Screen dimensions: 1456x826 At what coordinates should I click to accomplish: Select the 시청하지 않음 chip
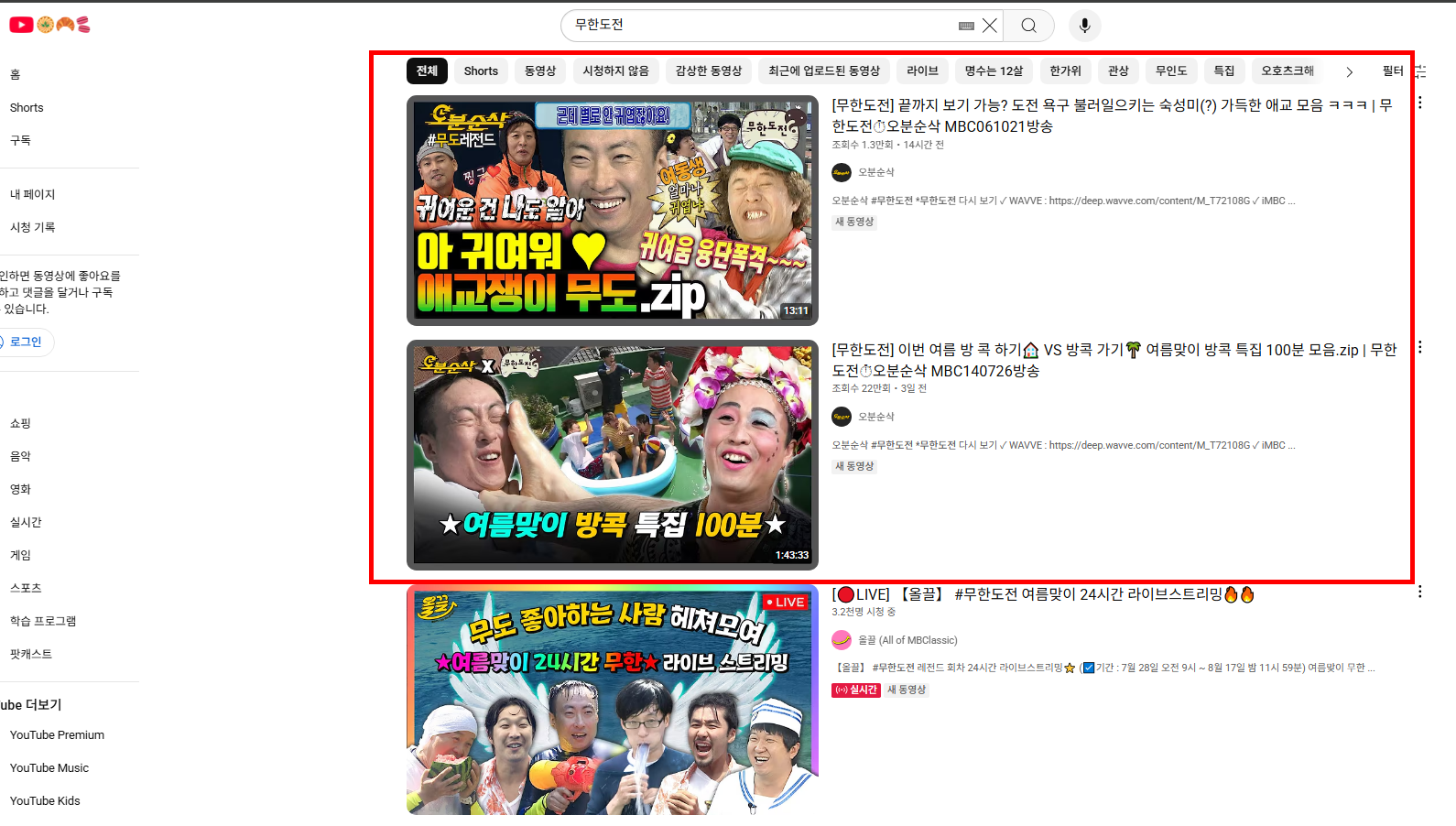[615, 71]
